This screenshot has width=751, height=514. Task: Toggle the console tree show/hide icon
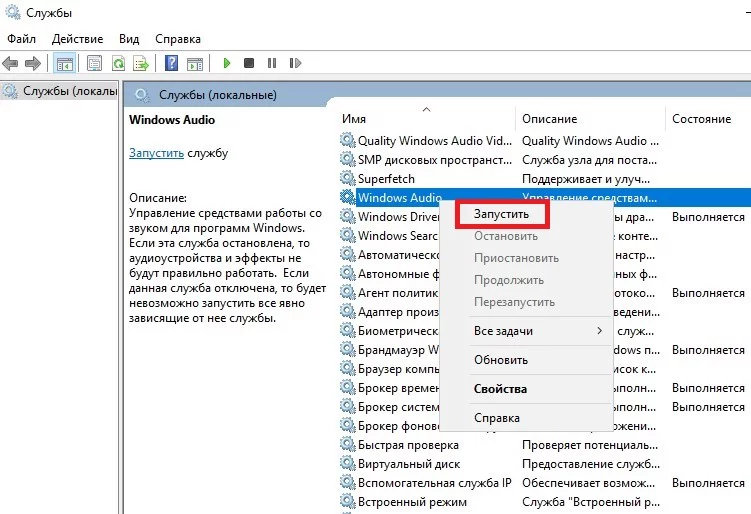click(x=65, y=63)
